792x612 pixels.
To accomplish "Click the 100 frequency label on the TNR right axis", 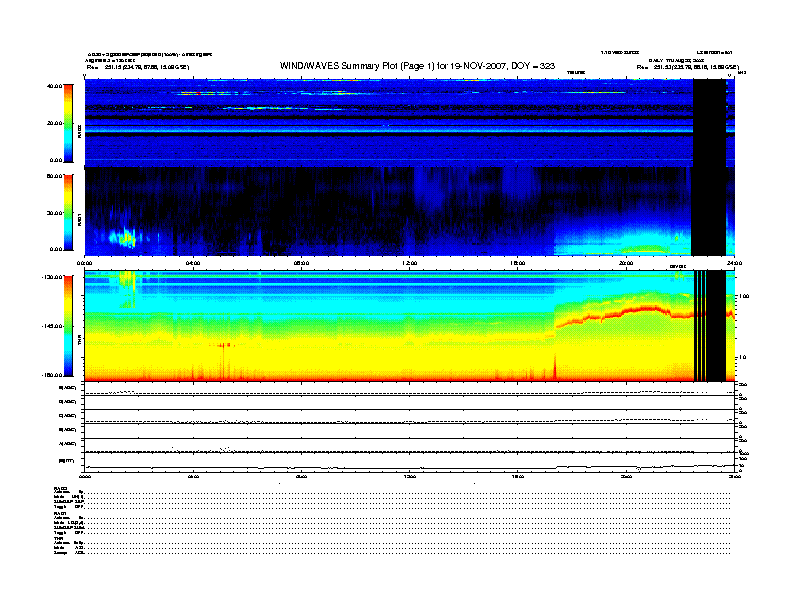I will tap(744, 296).
